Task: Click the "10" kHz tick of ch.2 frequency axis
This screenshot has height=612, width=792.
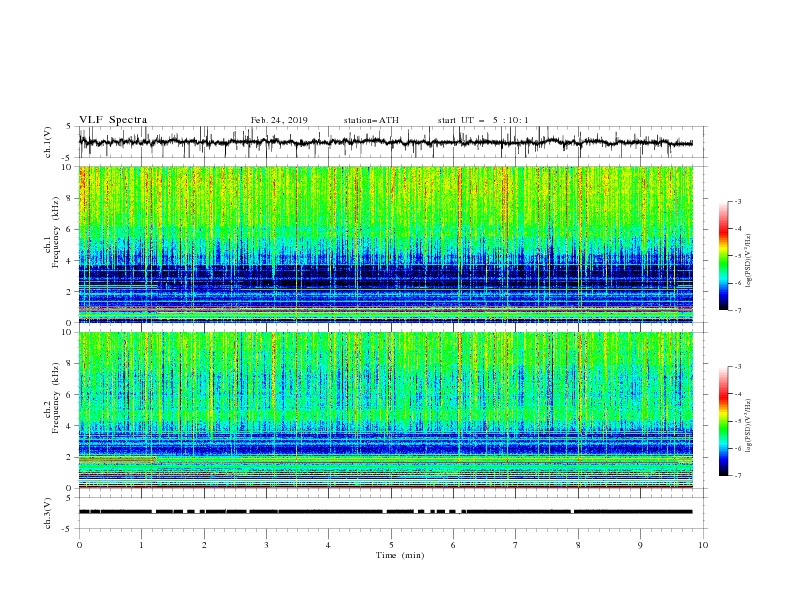Action: pyautogui.click(x=68, y=332)
